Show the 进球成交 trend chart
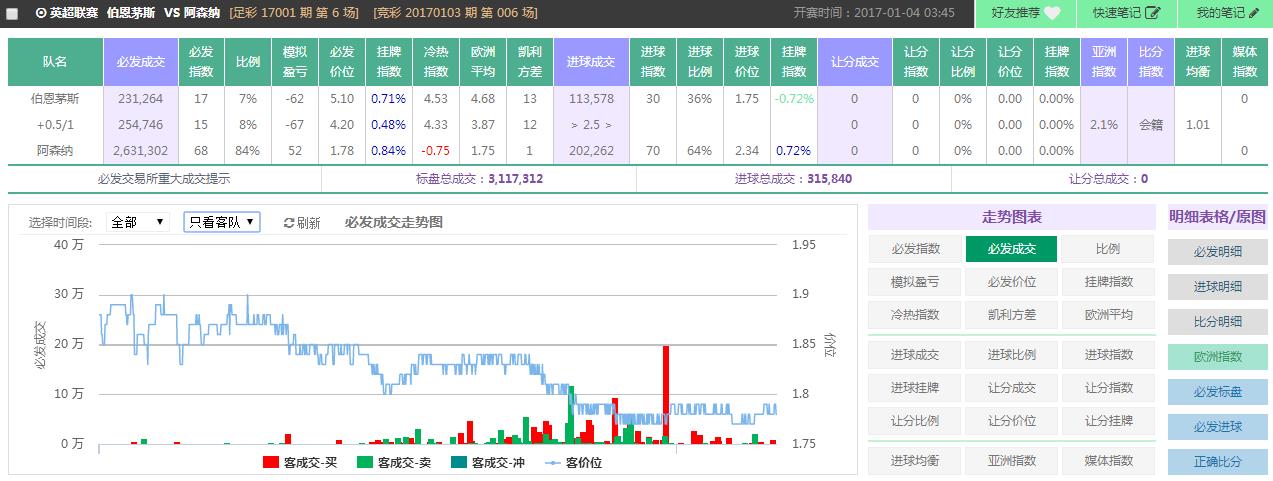Viewport: 1273px width, 481px height. click(915, 354)
